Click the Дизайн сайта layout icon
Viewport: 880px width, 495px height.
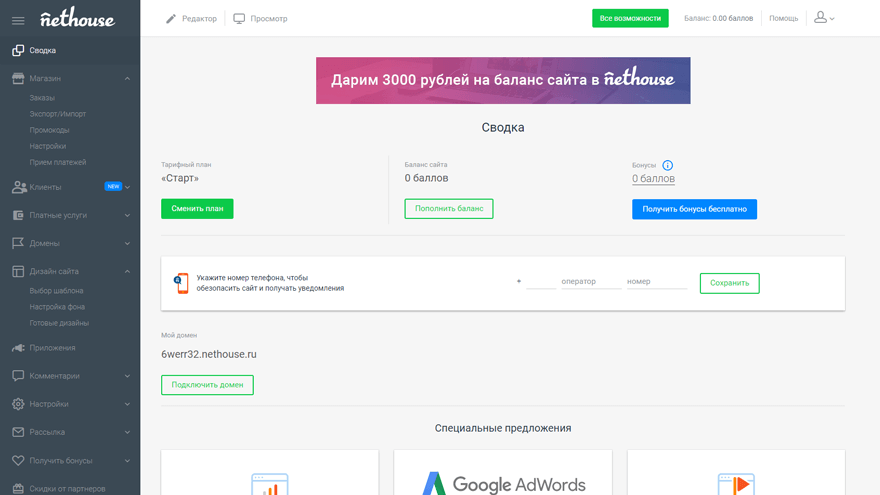point(18,272)
